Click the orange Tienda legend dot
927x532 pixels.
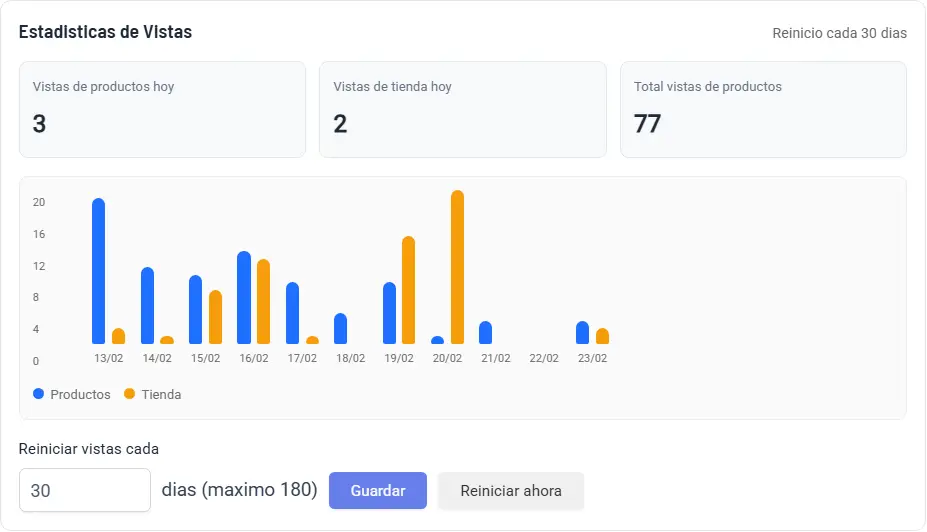point(129,394)
